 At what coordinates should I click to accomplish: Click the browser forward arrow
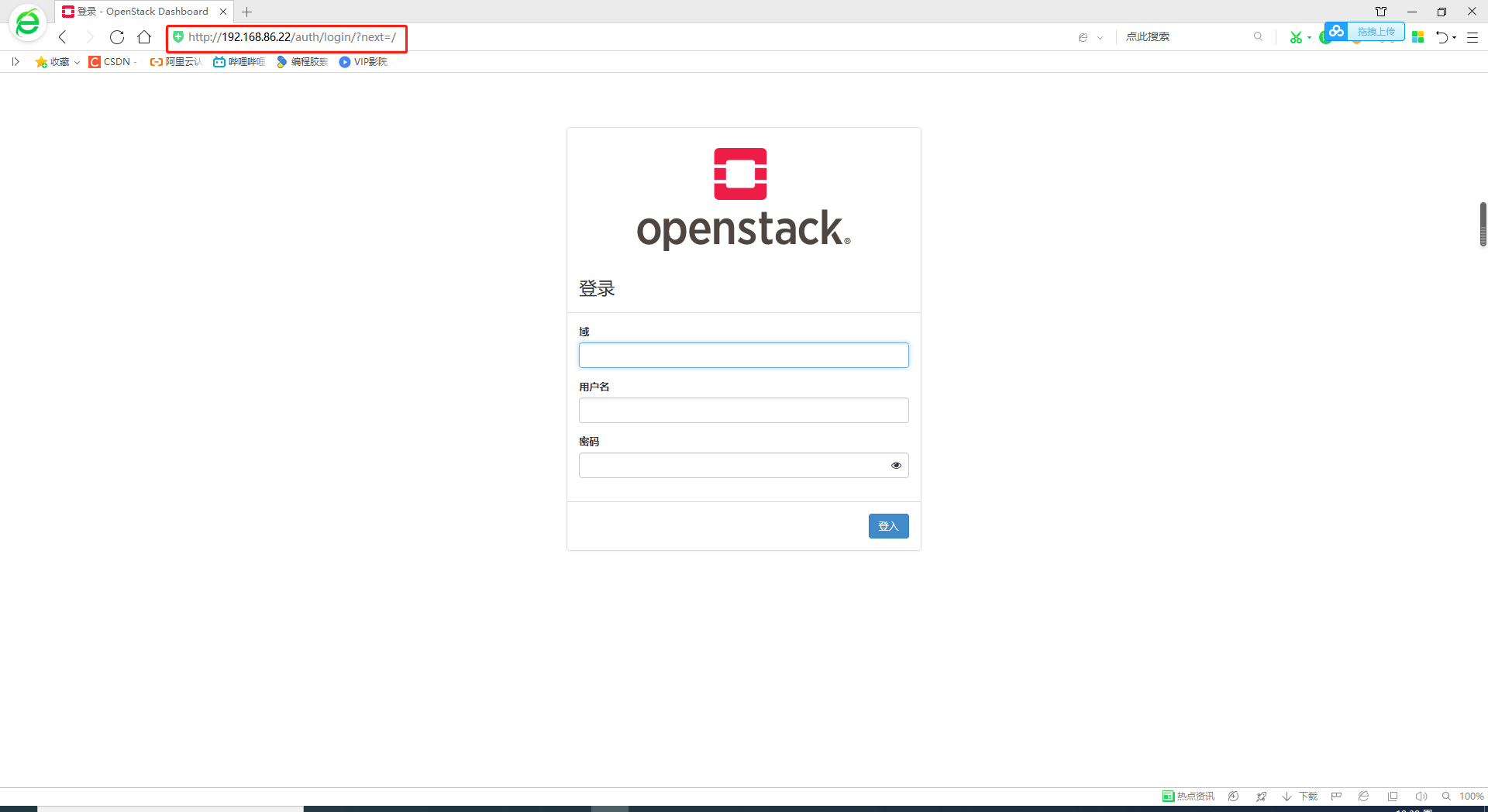coord(89,37)
